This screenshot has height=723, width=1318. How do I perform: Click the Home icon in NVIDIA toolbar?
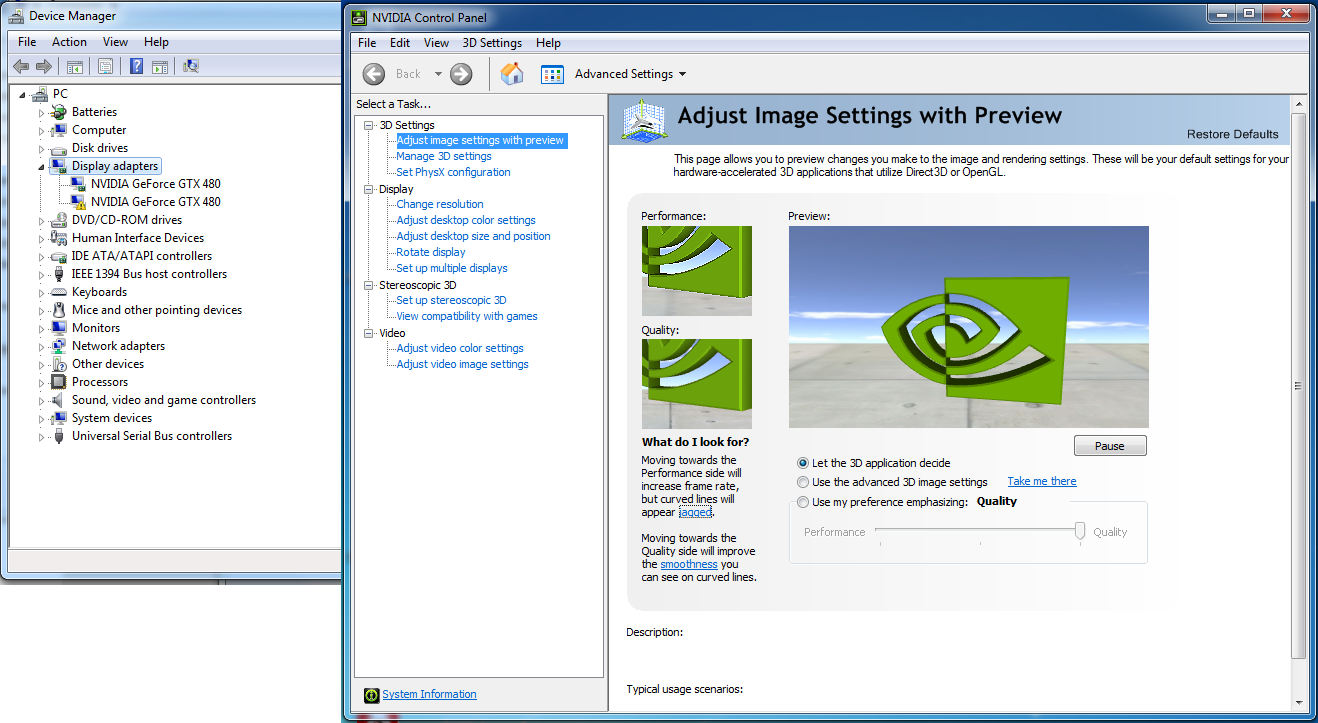click(512, 73)
